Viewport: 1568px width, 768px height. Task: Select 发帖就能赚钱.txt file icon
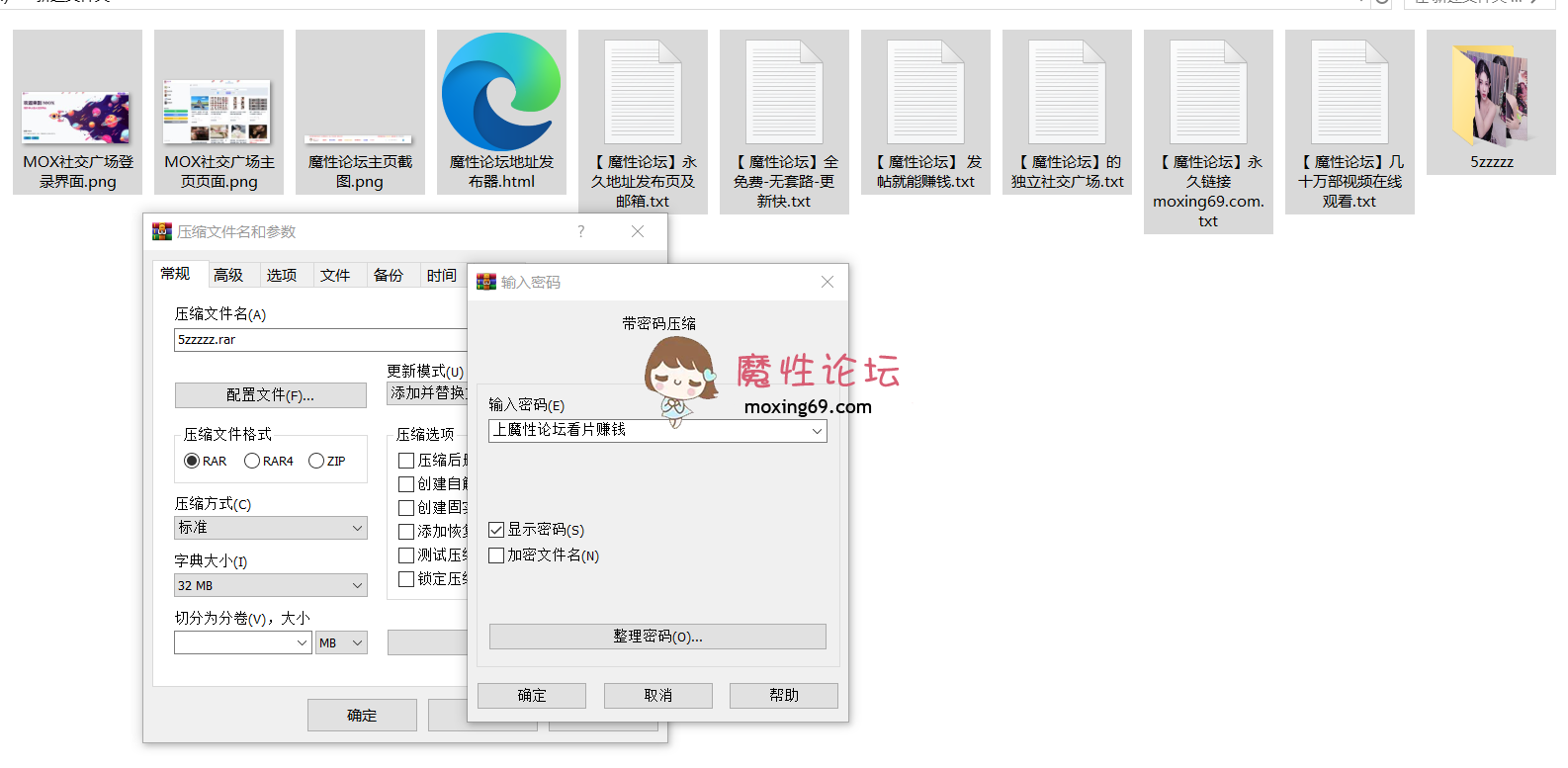pyautogui.click(x=925, y=93)
